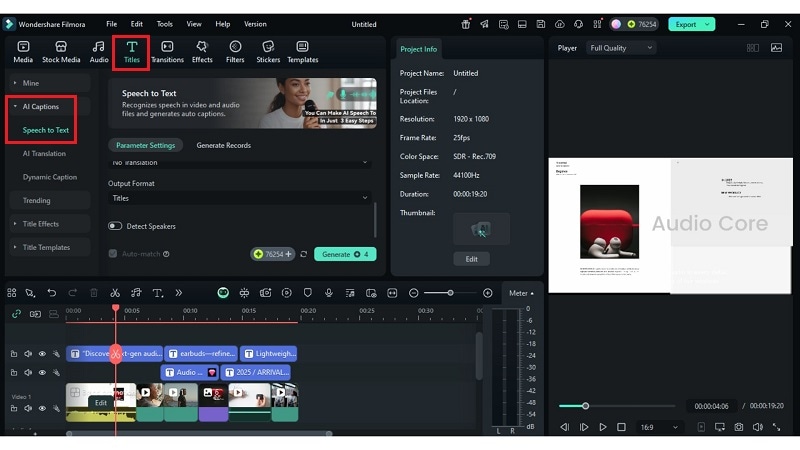
Task: Switch to the Audio tab
Action: 98,52
